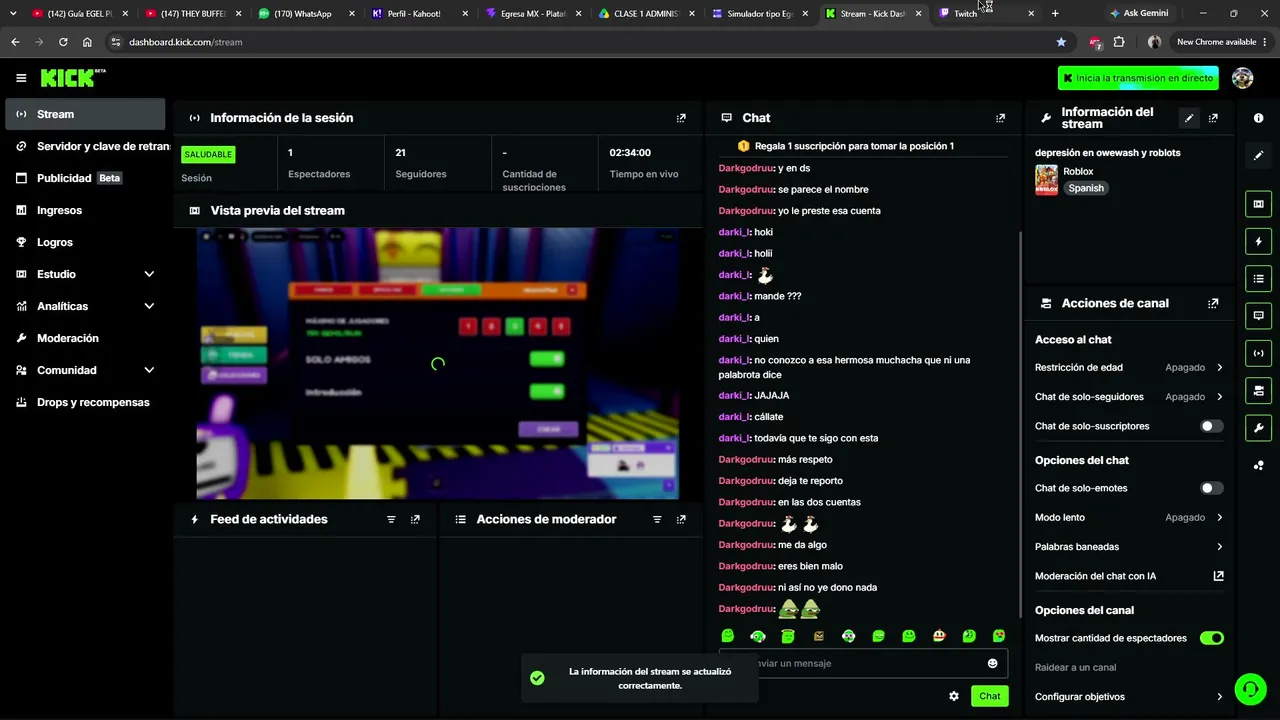Open the emoji picker in the message box
1280x720 pixels.
click(x=992, y=663)
